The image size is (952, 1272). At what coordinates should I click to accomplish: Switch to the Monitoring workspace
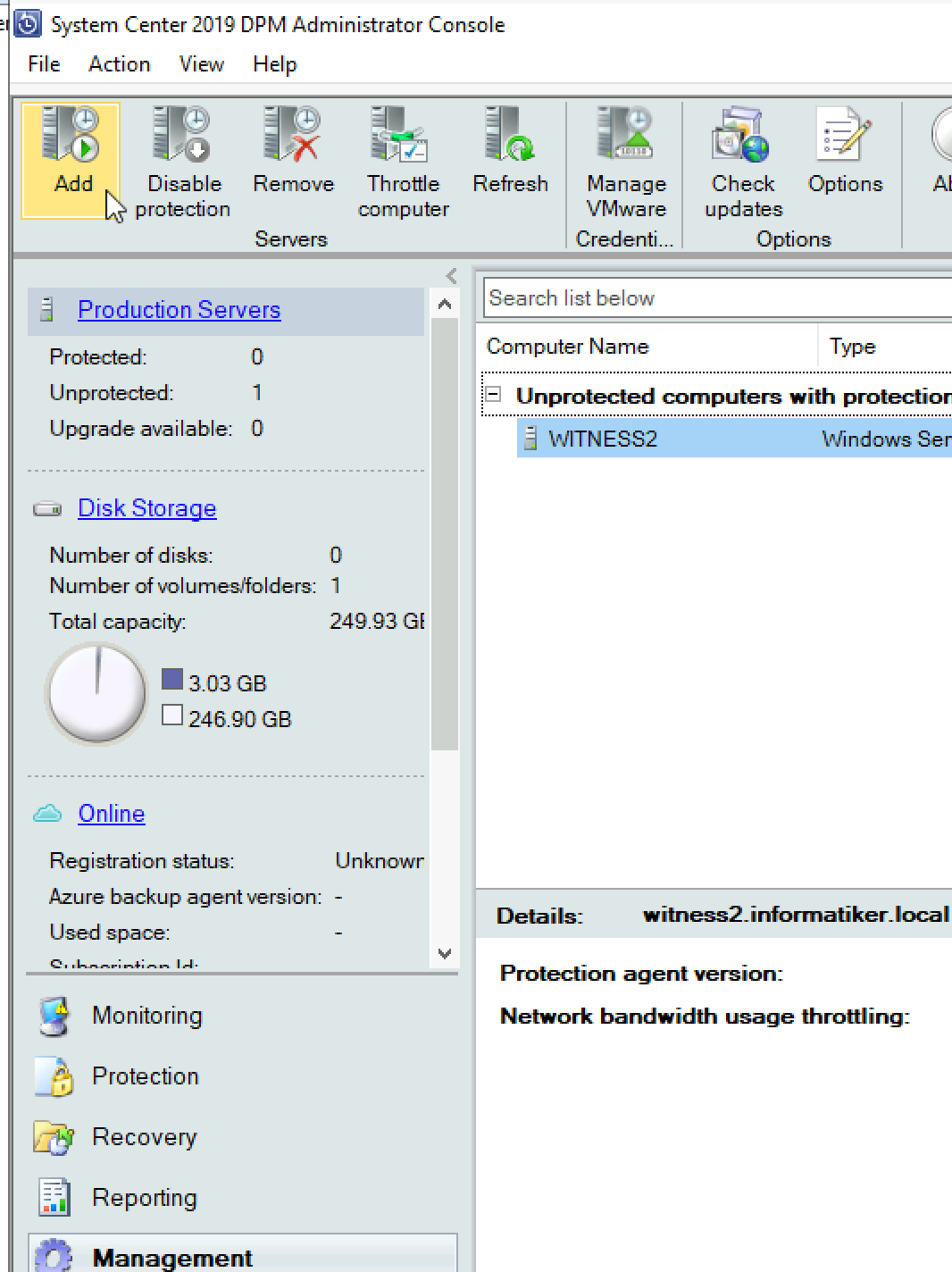pos(147,1016)
